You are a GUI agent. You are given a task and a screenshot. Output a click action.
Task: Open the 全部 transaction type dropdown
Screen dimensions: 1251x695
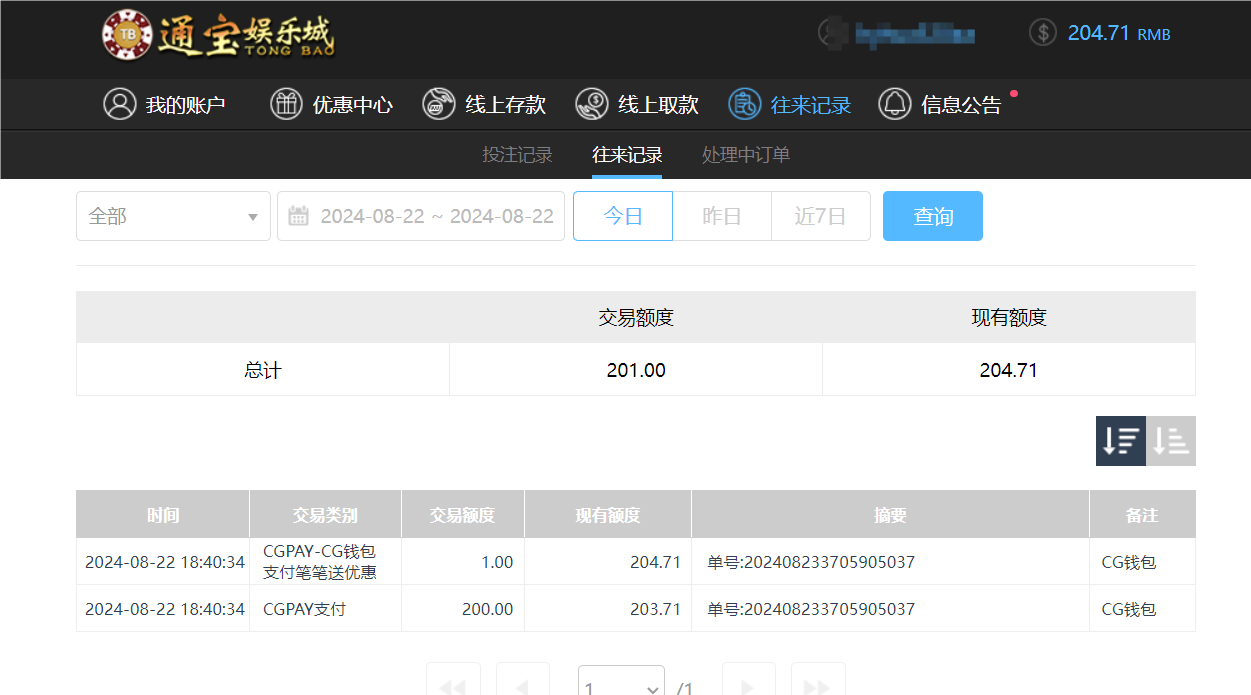(x=173, y=215)
